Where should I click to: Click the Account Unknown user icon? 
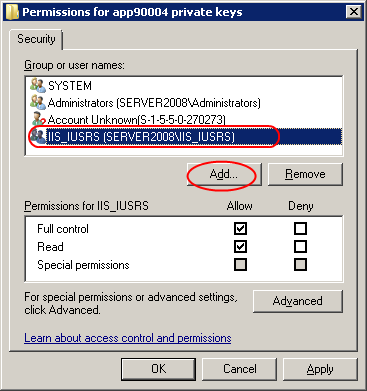click(x=39, y=119)
